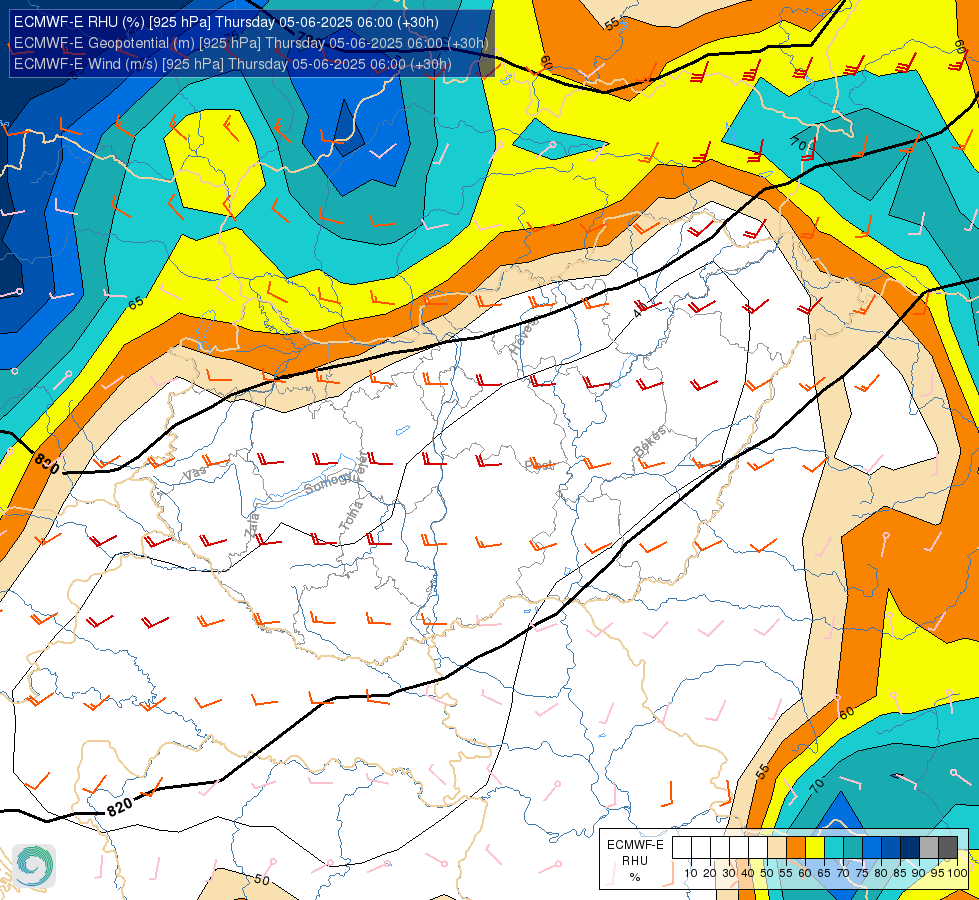Screen dimensions: 979x900
Task: Click the legend tick label 80
Action: coord(881,873)
